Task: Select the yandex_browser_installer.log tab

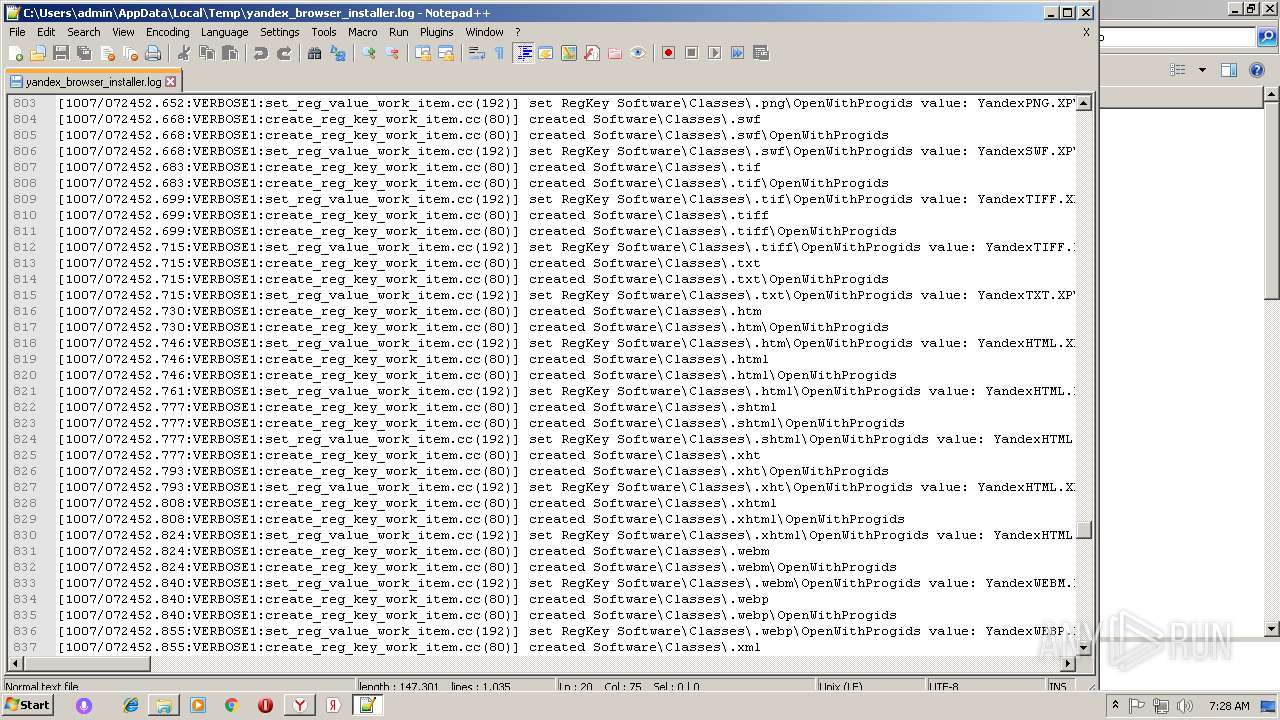Action: (x=92, y=82)
